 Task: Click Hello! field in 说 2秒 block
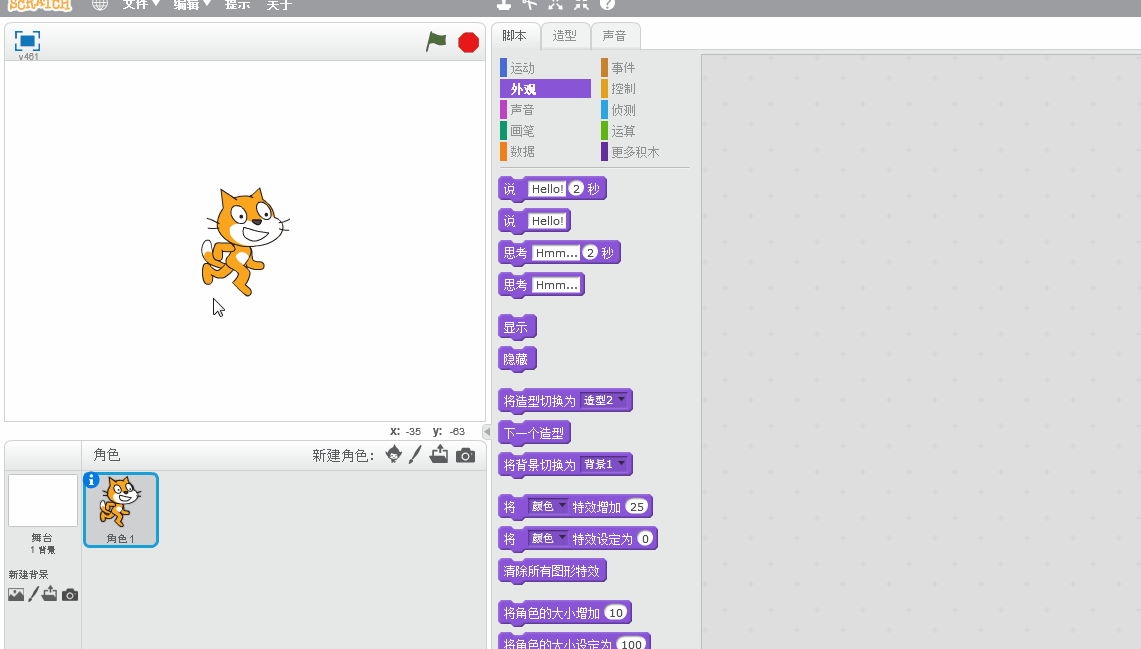pos(547,189)
